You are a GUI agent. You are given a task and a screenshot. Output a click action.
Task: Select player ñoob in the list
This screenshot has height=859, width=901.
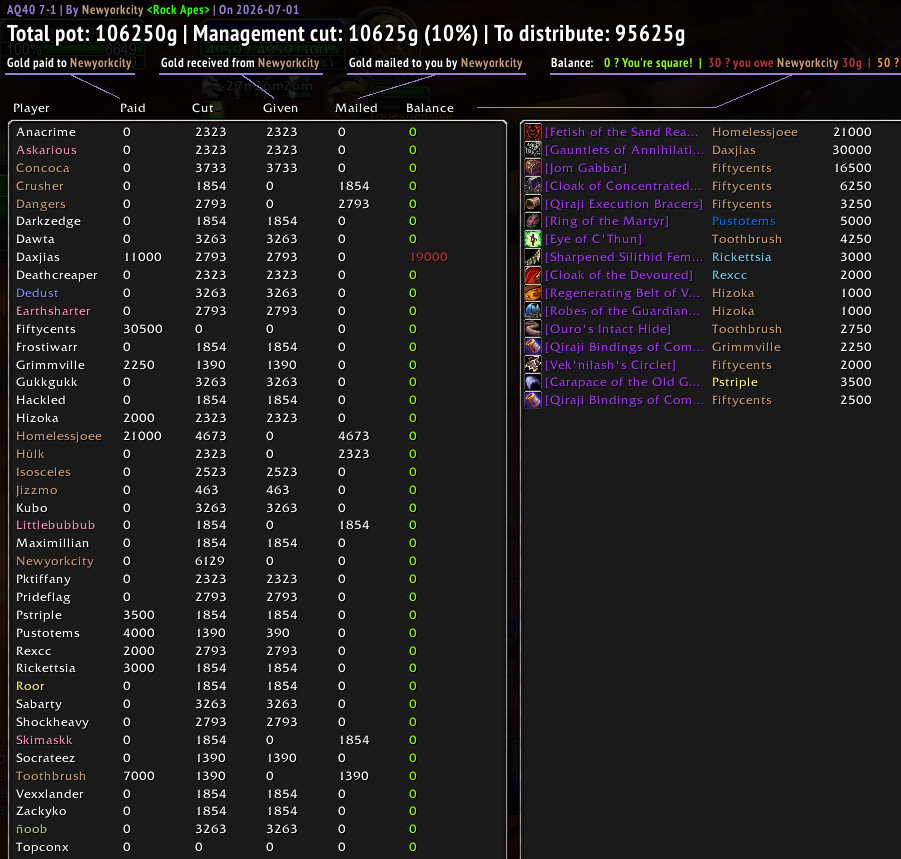tap(32, 829)
